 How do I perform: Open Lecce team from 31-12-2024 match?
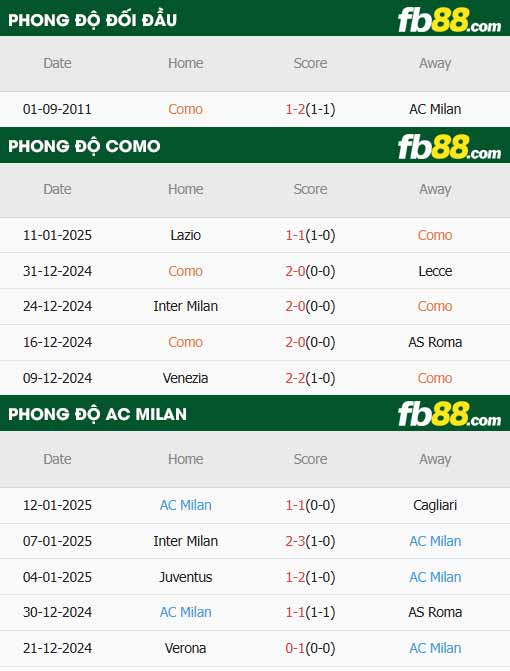[x=435, y=271]
